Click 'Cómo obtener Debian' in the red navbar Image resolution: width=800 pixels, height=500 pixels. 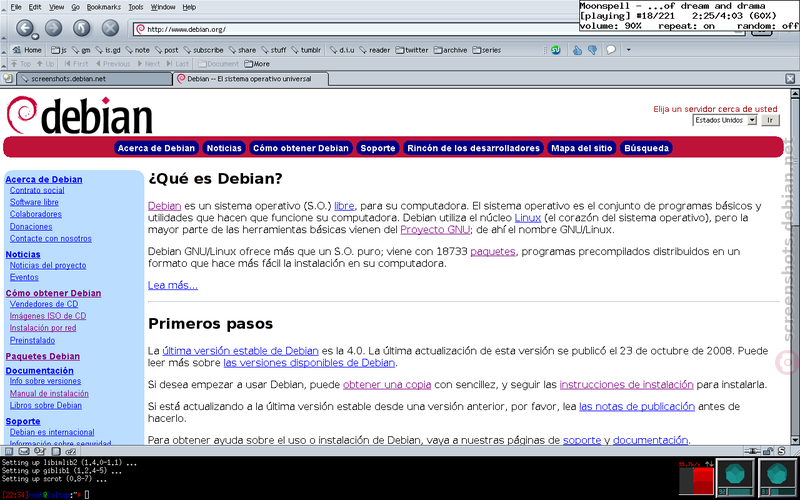(x=301, y=148)
